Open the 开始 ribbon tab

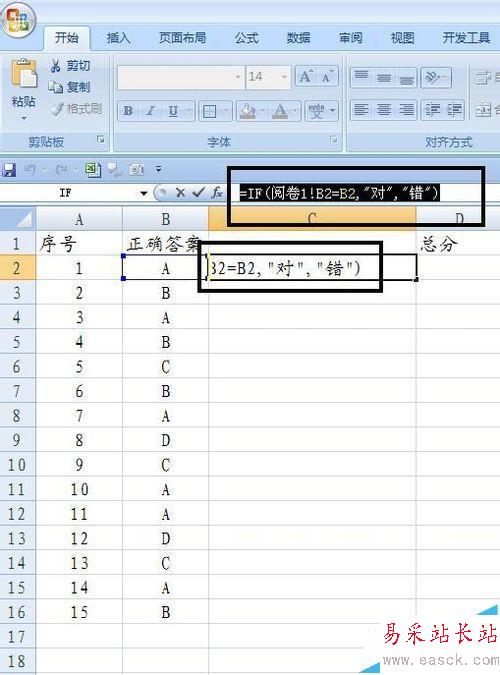66,38
